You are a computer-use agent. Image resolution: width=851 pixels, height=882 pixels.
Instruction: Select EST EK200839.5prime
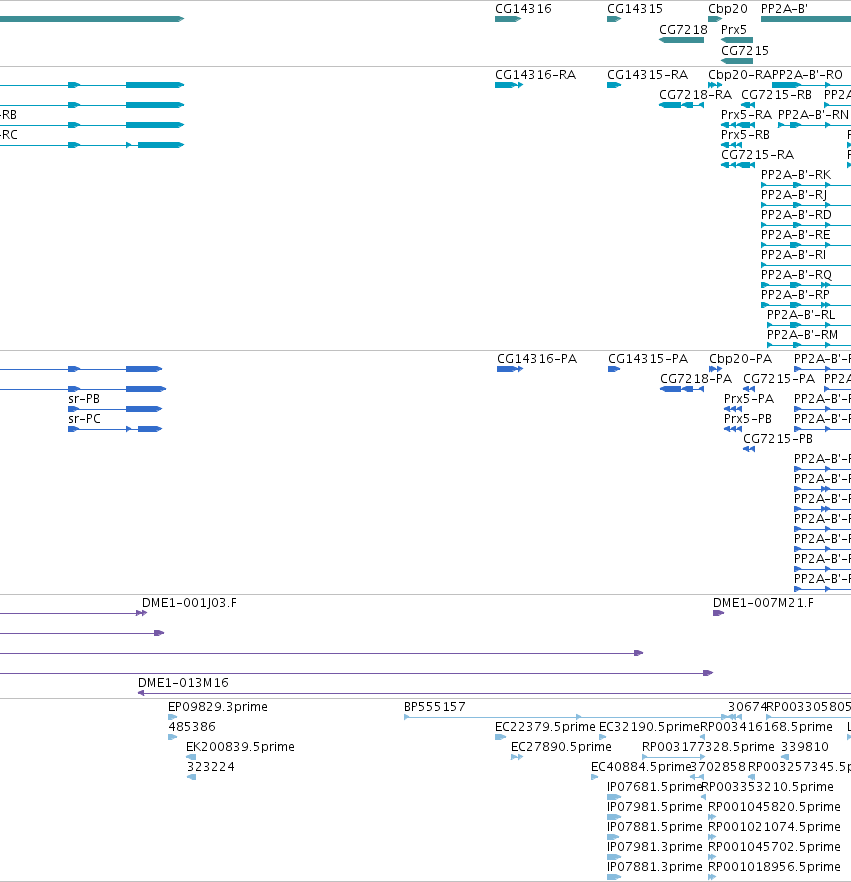191,757
